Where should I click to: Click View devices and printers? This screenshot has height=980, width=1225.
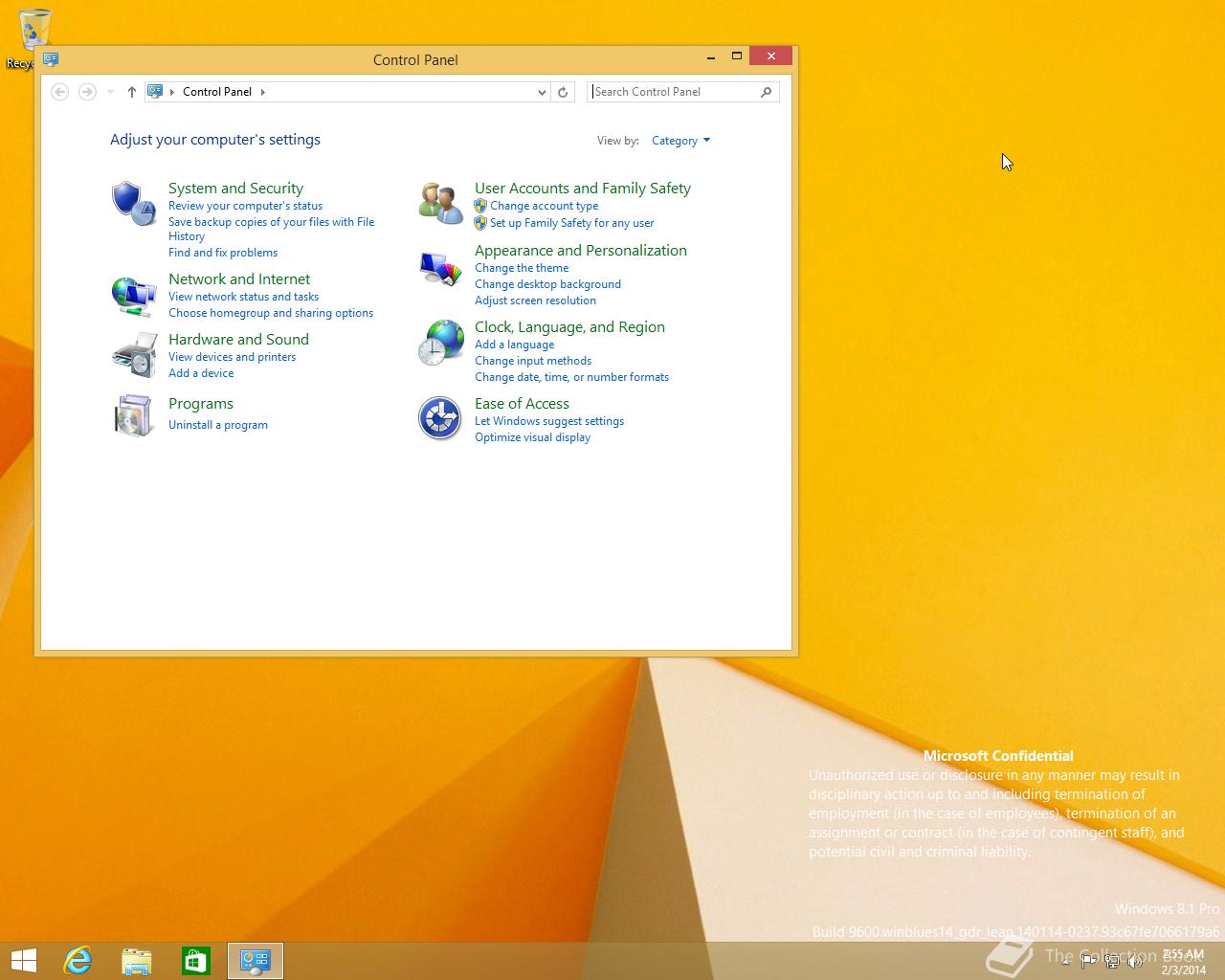point(232,357)
